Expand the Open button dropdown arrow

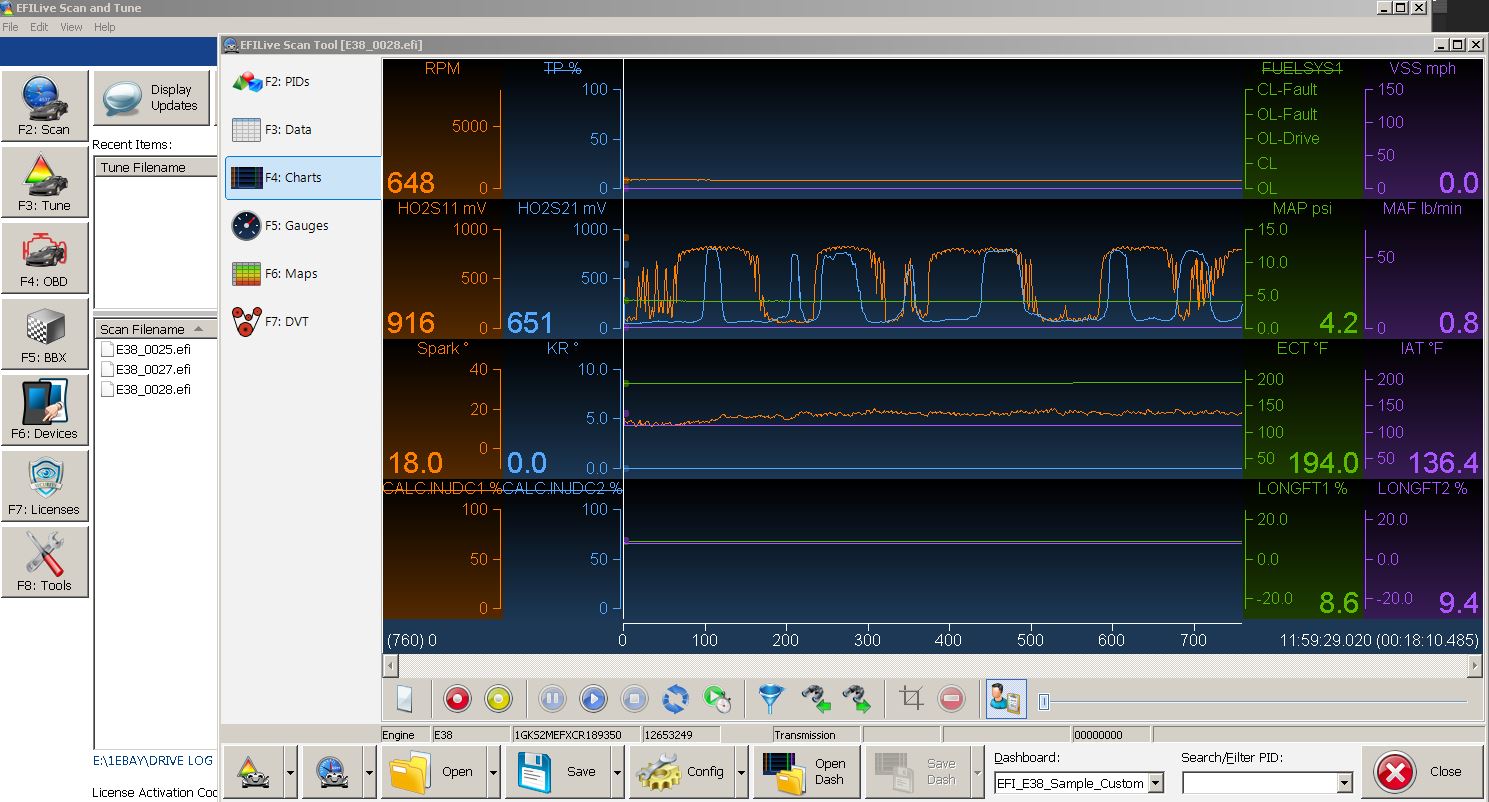[494, 772]
